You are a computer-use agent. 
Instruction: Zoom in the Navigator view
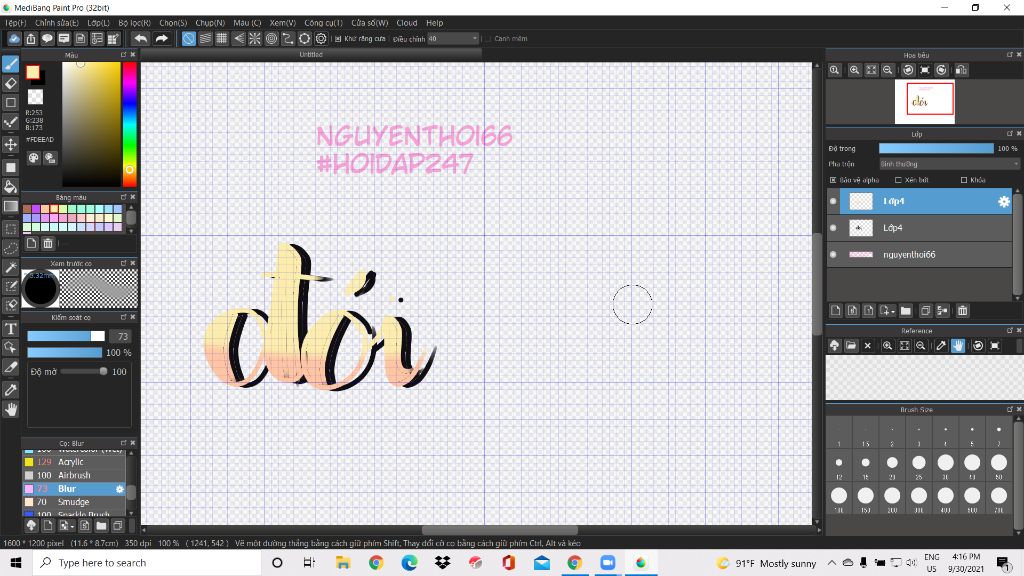point(854,70)
